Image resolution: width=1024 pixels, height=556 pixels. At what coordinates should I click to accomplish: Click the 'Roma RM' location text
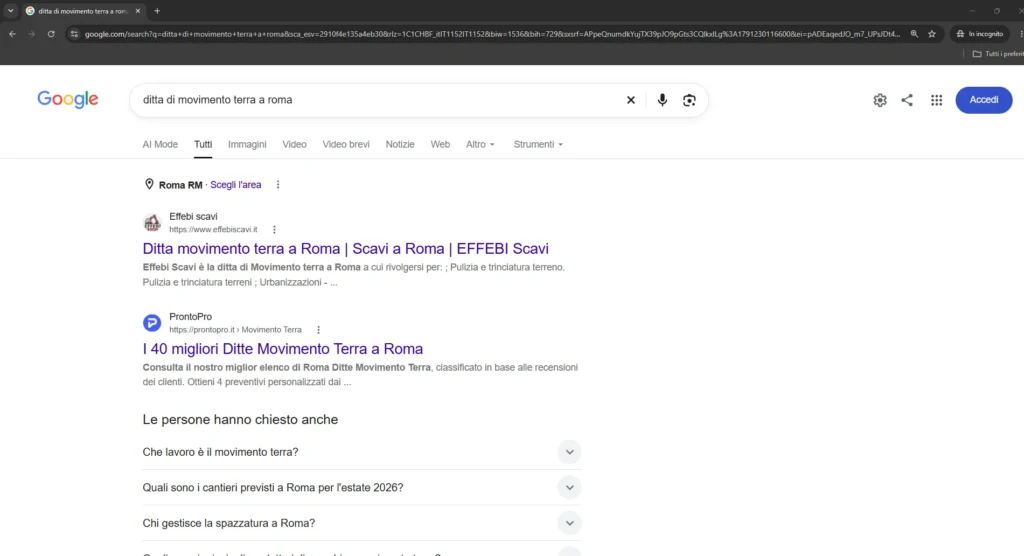coord(180,185)
